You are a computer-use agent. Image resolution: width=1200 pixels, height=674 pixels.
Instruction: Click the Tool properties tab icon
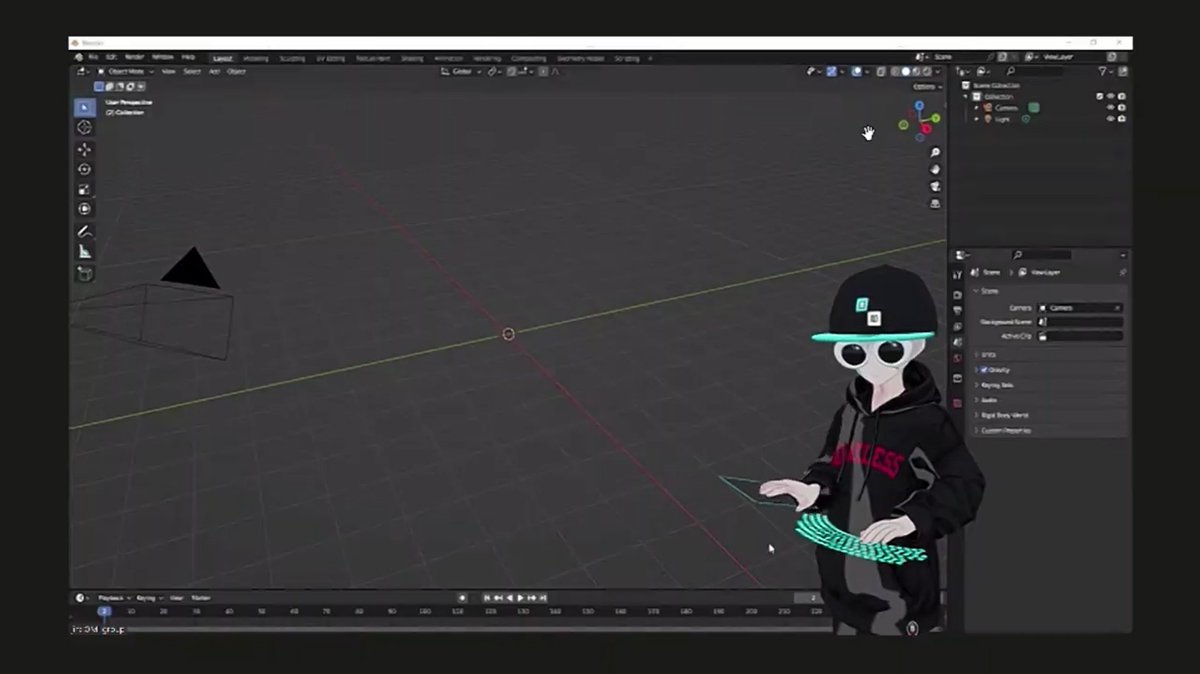957,275
